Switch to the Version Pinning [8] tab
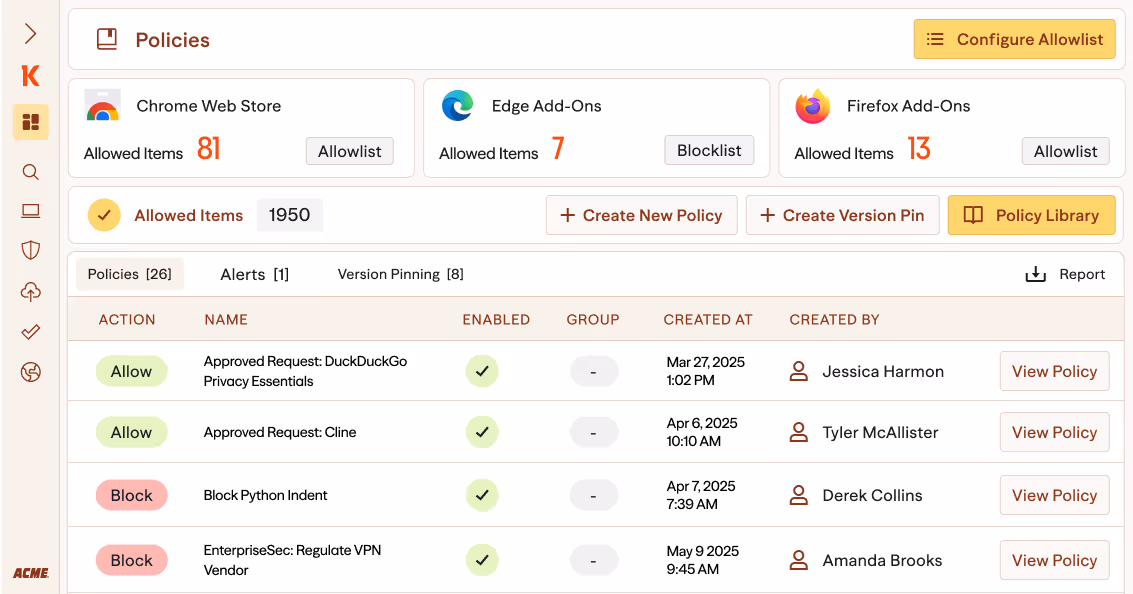The image size is (1133, 594). coord(400,274)
